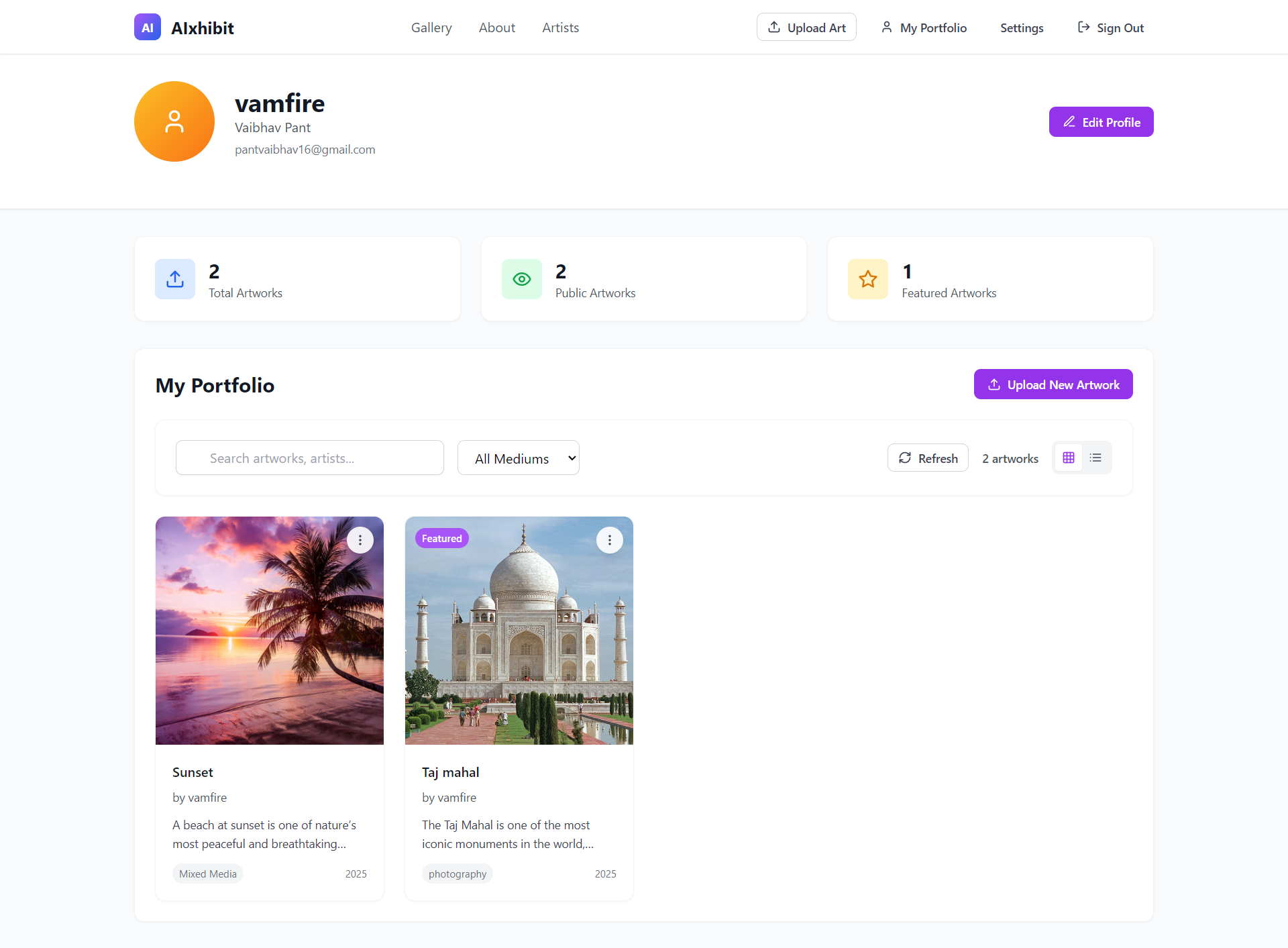
Task: Click the Public Artworks eye icon
Action: pos(522,279)
